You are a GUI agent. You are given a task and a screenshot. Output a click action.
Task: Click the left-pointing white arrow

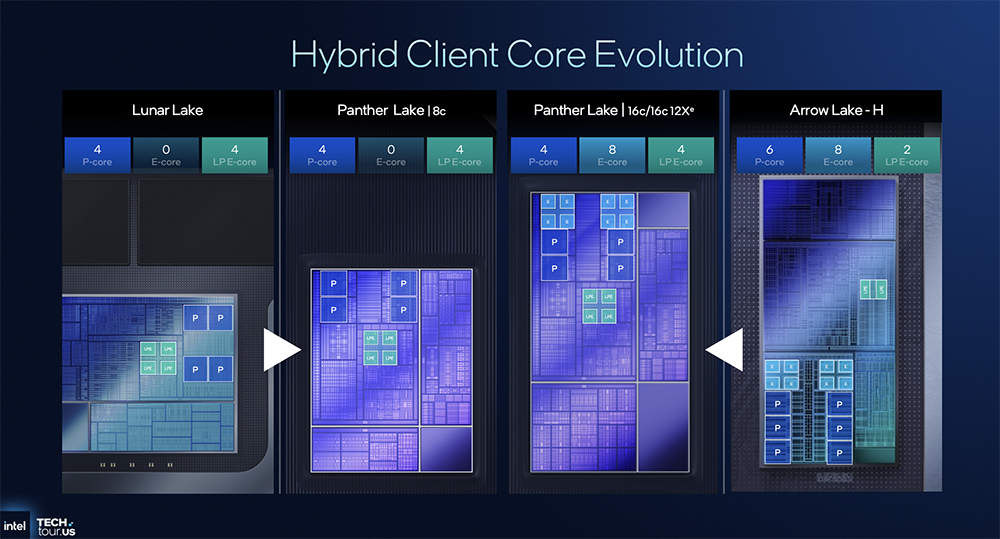pyautogui.click(x=724, y=350)
